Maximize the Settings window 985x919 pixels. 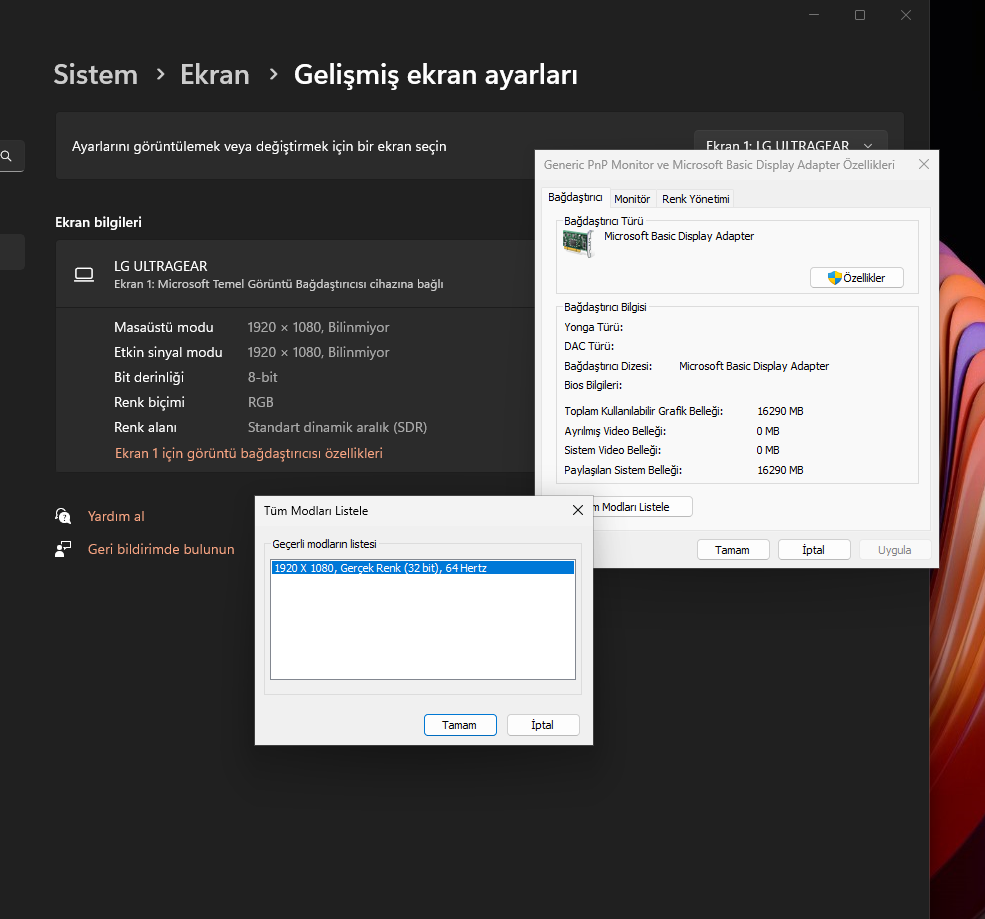click(x=860, y=14)
